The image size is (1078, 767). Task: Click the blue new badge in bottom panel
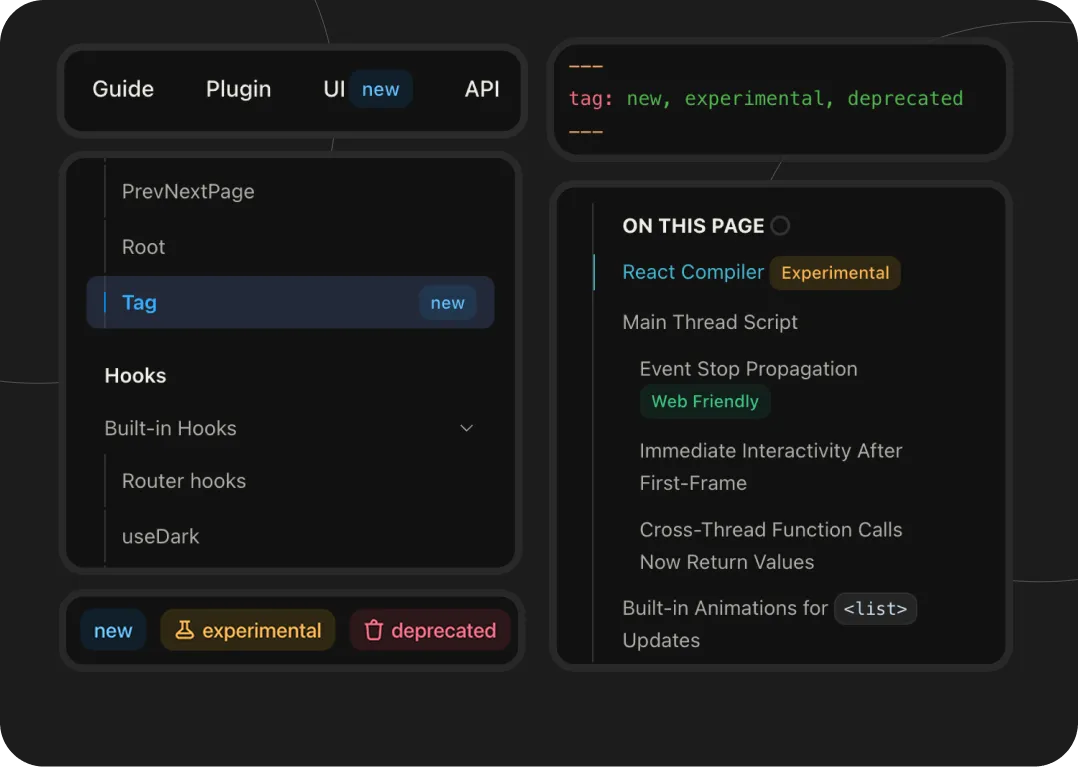coord(113,631)
